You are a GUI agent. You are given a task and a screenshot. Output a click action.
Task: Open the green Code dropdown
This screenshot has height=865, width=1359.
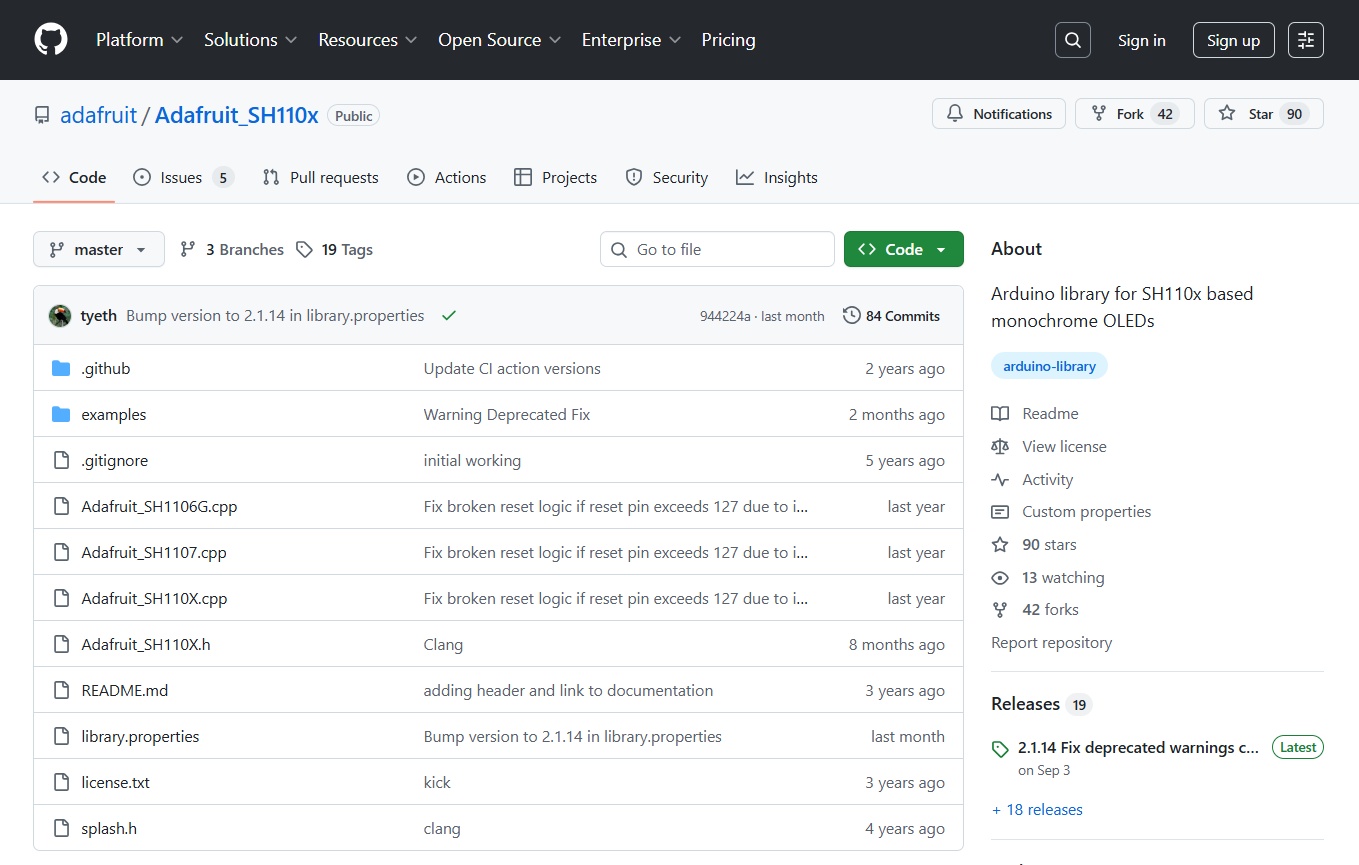pos(903,250)
